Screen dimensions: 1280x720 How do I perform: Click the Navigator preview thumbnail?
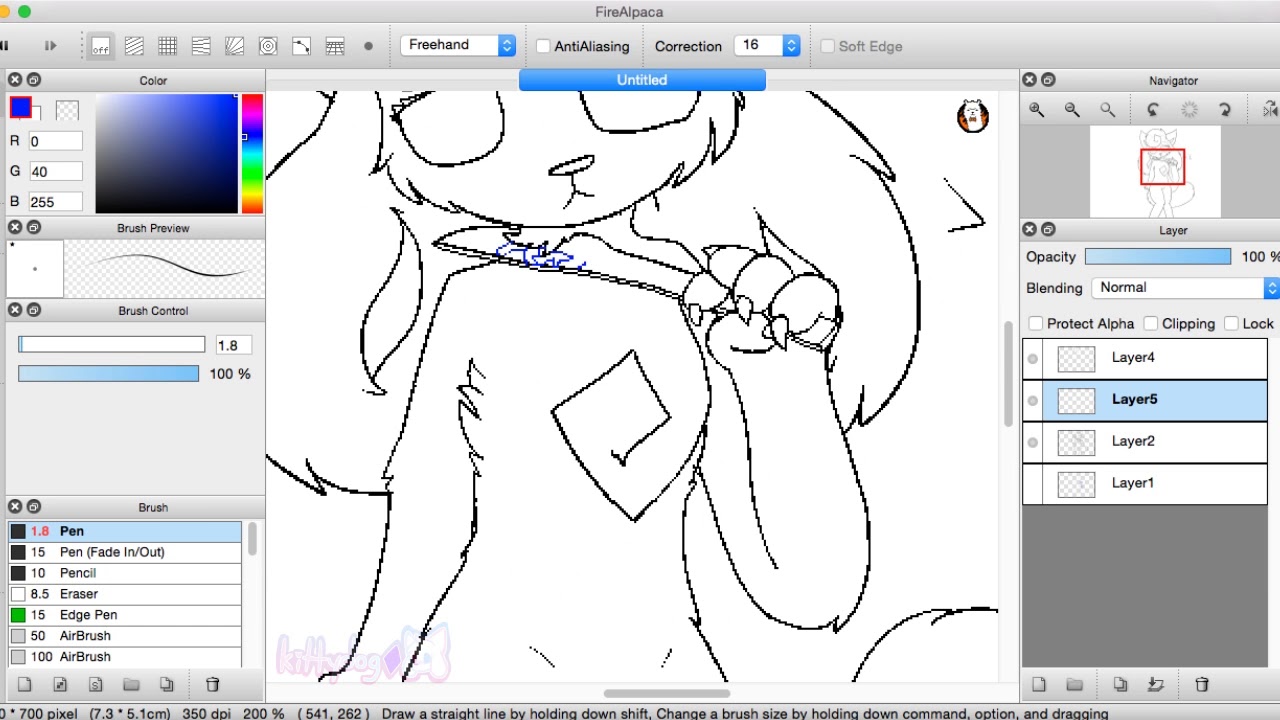1155,171
